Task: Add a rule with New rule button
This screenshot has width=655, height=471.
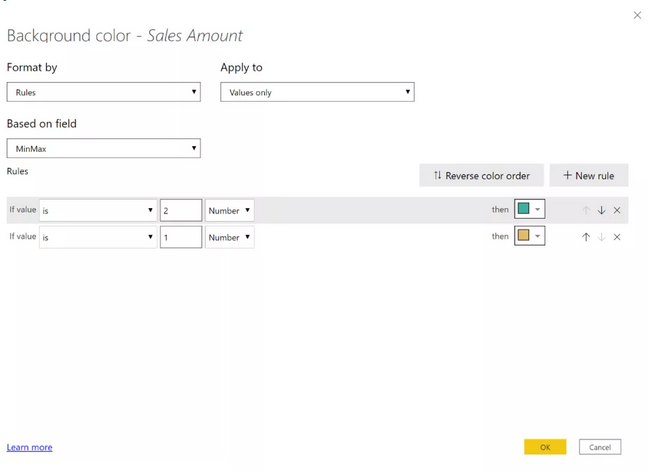Action: [x=588, y=175]
